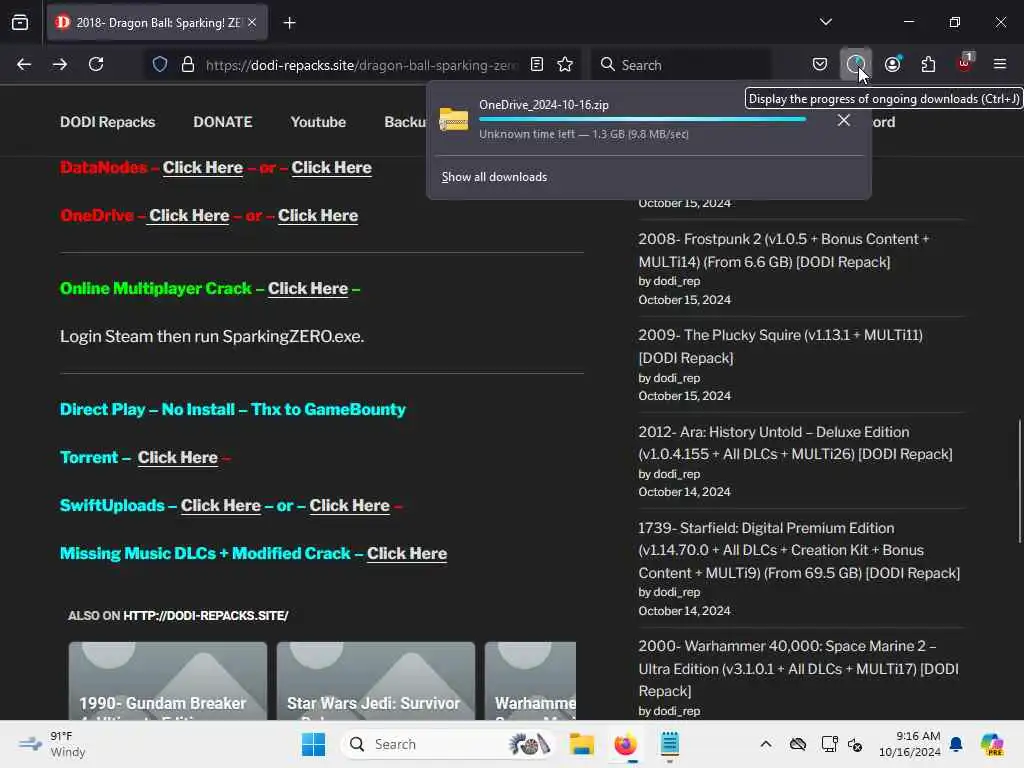Viewport: 1024px width, 768px height.
Task: Open the display/network tray icon
Action: (x=829, y=744)
